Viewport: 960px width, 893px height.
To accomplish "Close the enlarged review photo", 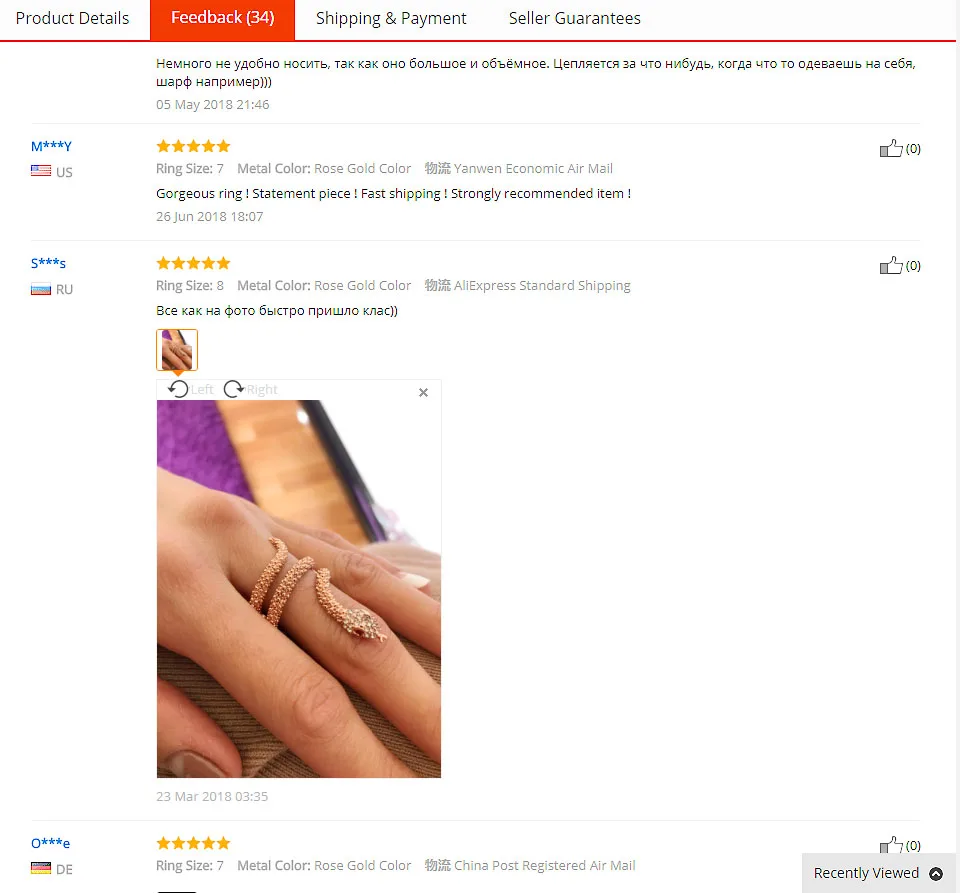I will point(423,392).
